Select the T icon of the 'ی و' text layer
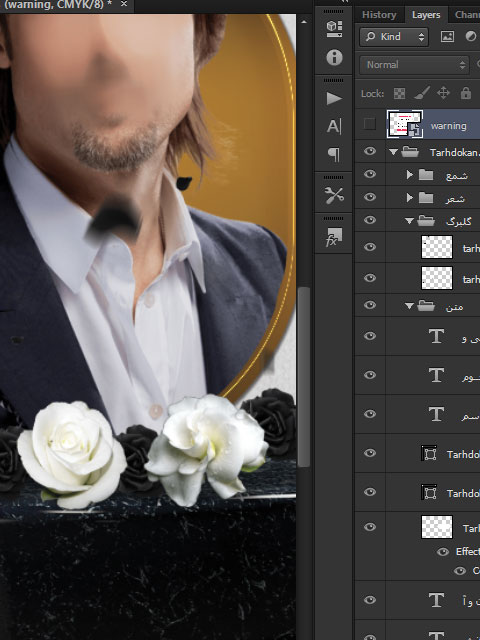Image resolution: width=480 pixels, height=640 pixels. [436, 336]
